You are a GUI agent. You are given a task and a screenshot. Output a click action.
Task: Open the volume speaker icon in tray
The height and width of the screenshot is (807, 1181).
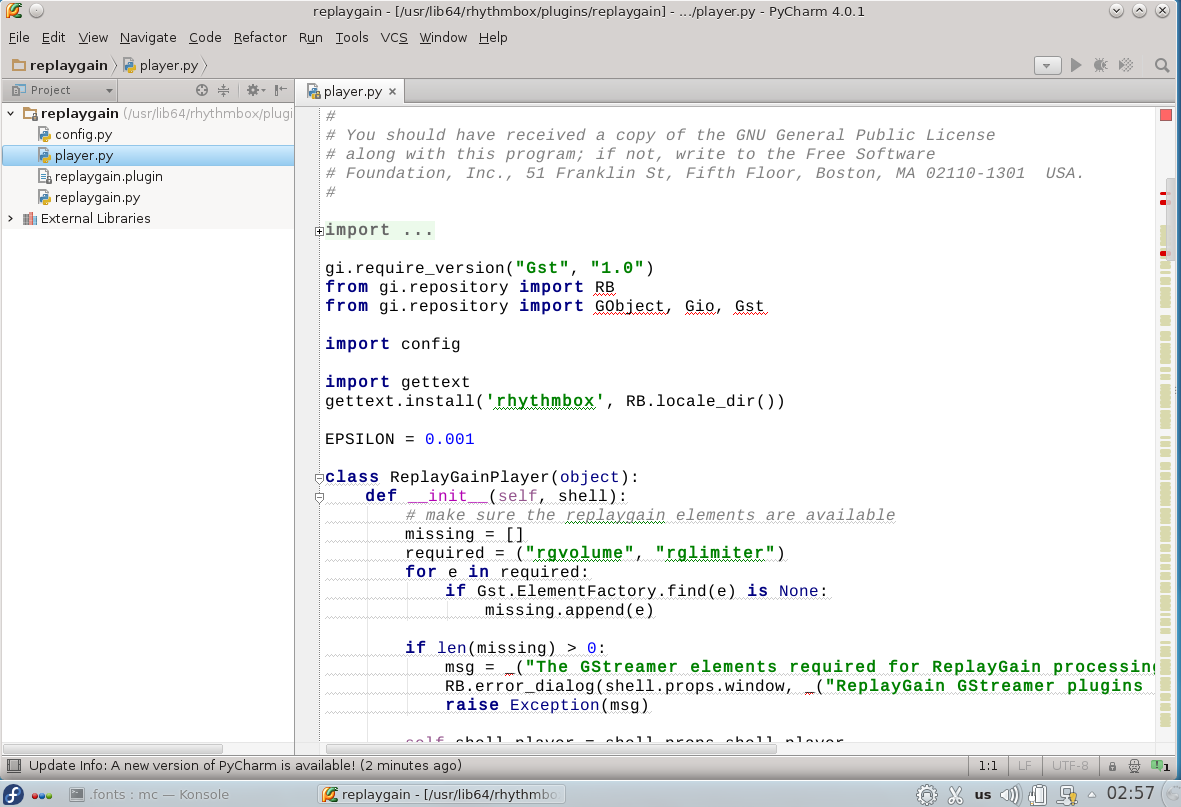[x=1010, y=794]
